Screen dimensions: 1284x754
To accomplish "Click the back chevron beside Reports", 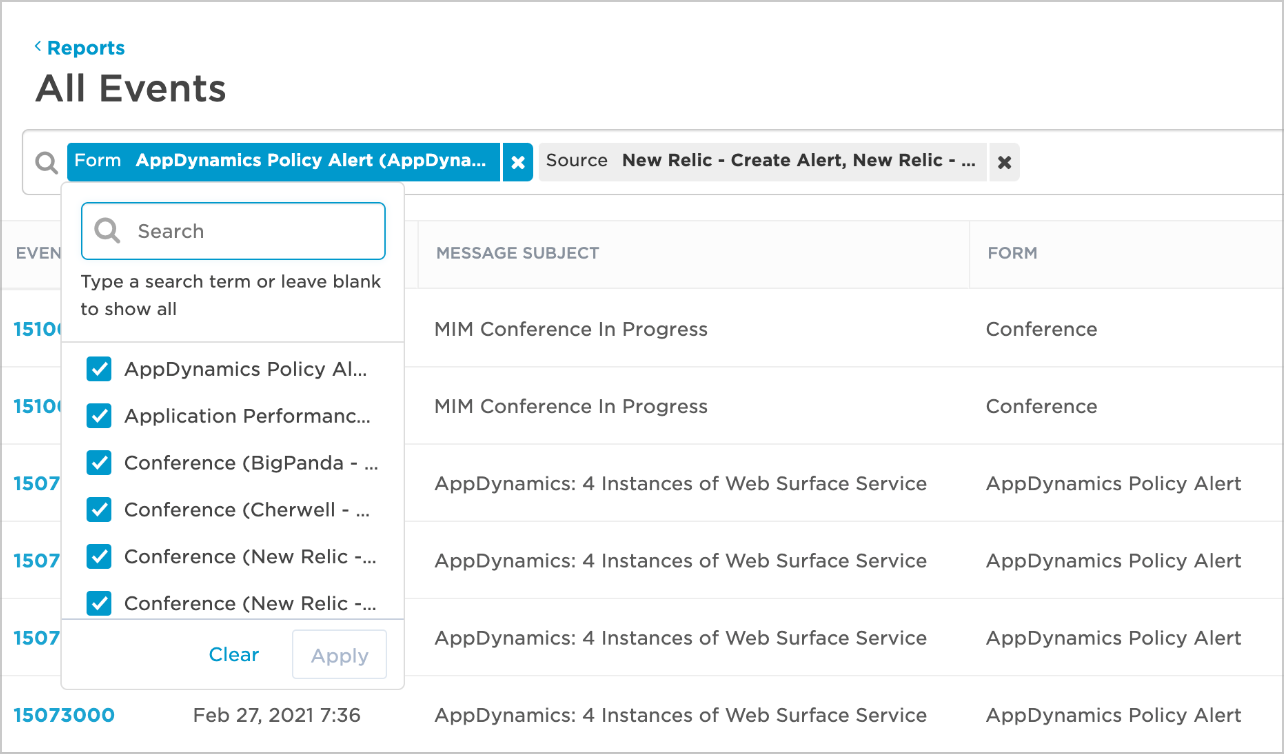I will pyautogui.click(x=38, y=46).
